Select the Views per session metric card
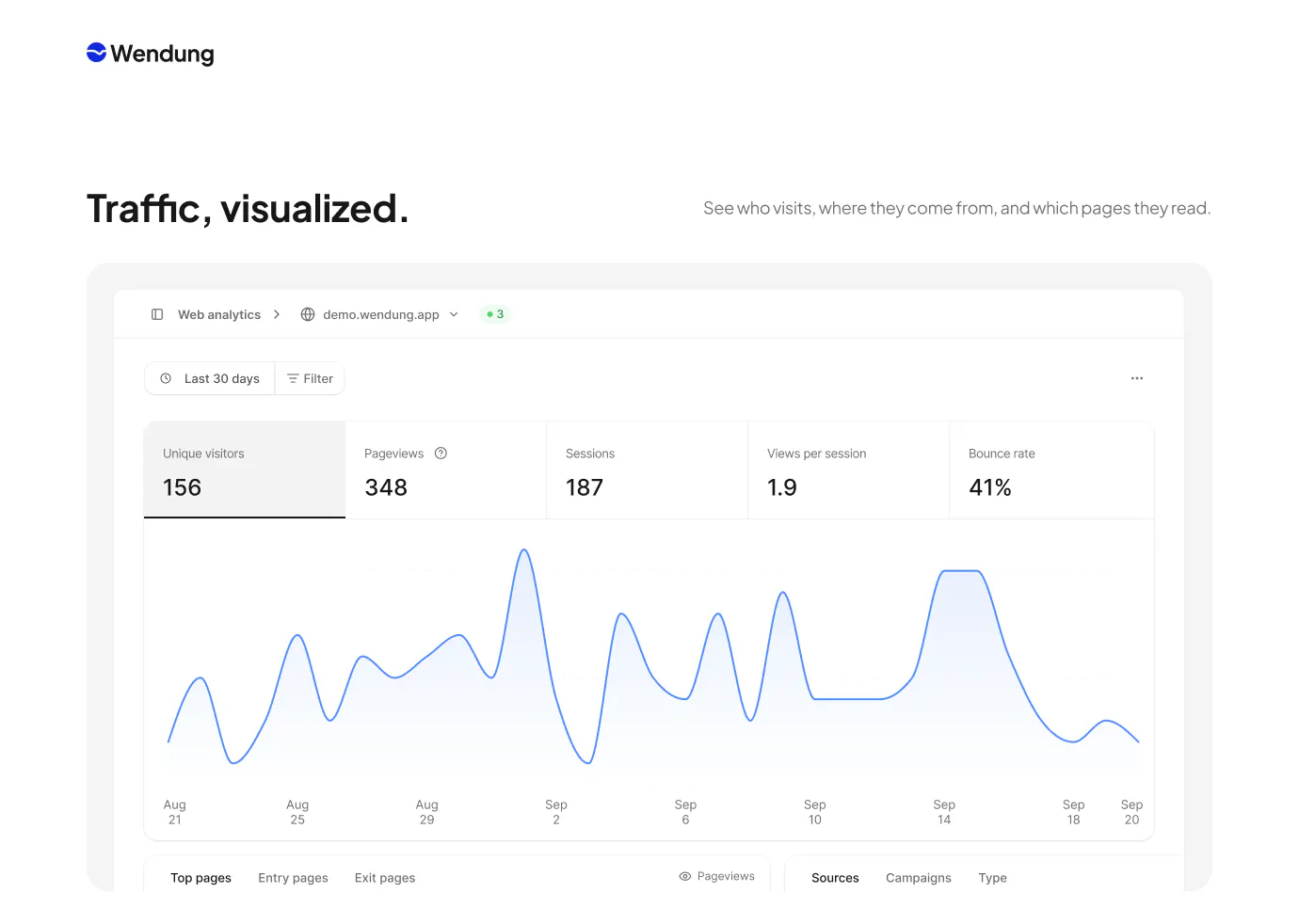This screenshot has height=924, width=1299. [849, 470]
